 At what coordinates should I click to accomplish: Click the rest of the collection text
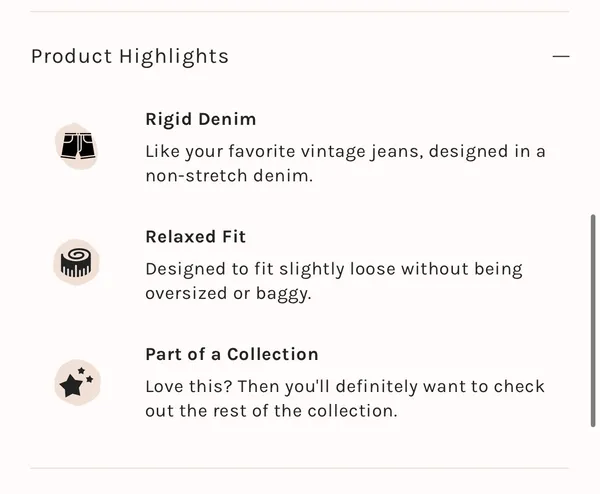pos(345,399)
